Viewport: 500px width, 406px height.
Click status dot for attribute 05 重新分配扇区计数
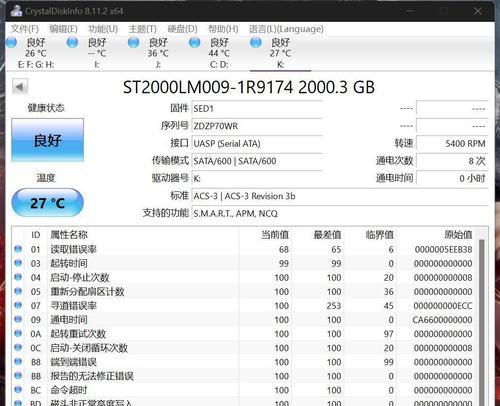(18, 291)
